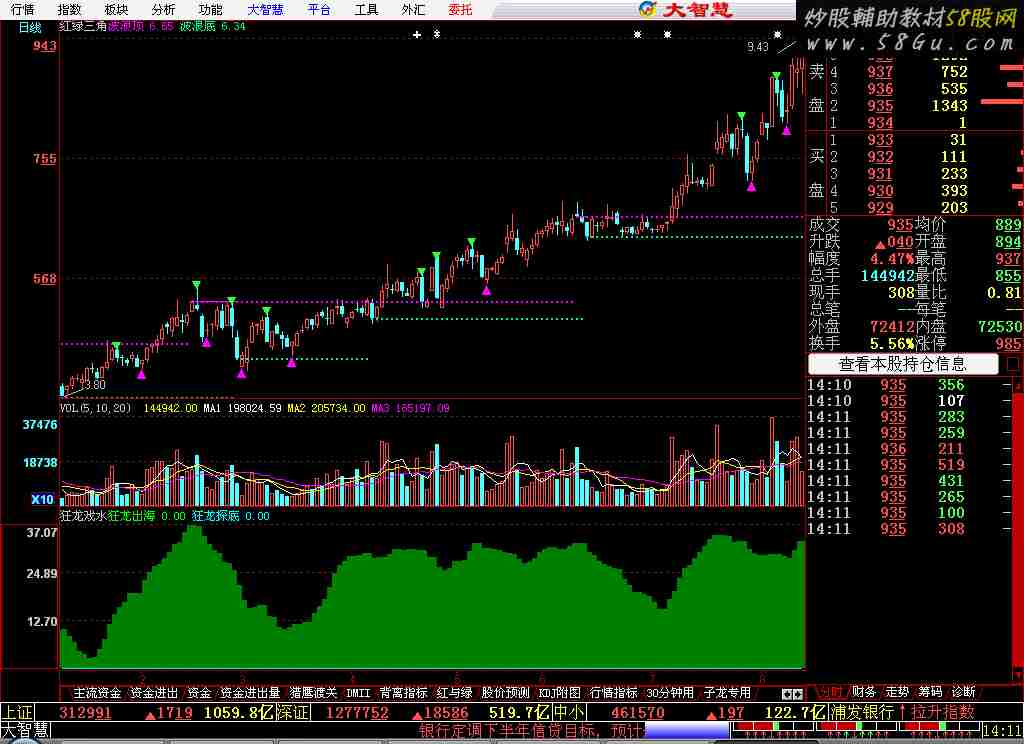
Task: Tick the box beside 查看本股持仓信息
Action: (1012, 364)
